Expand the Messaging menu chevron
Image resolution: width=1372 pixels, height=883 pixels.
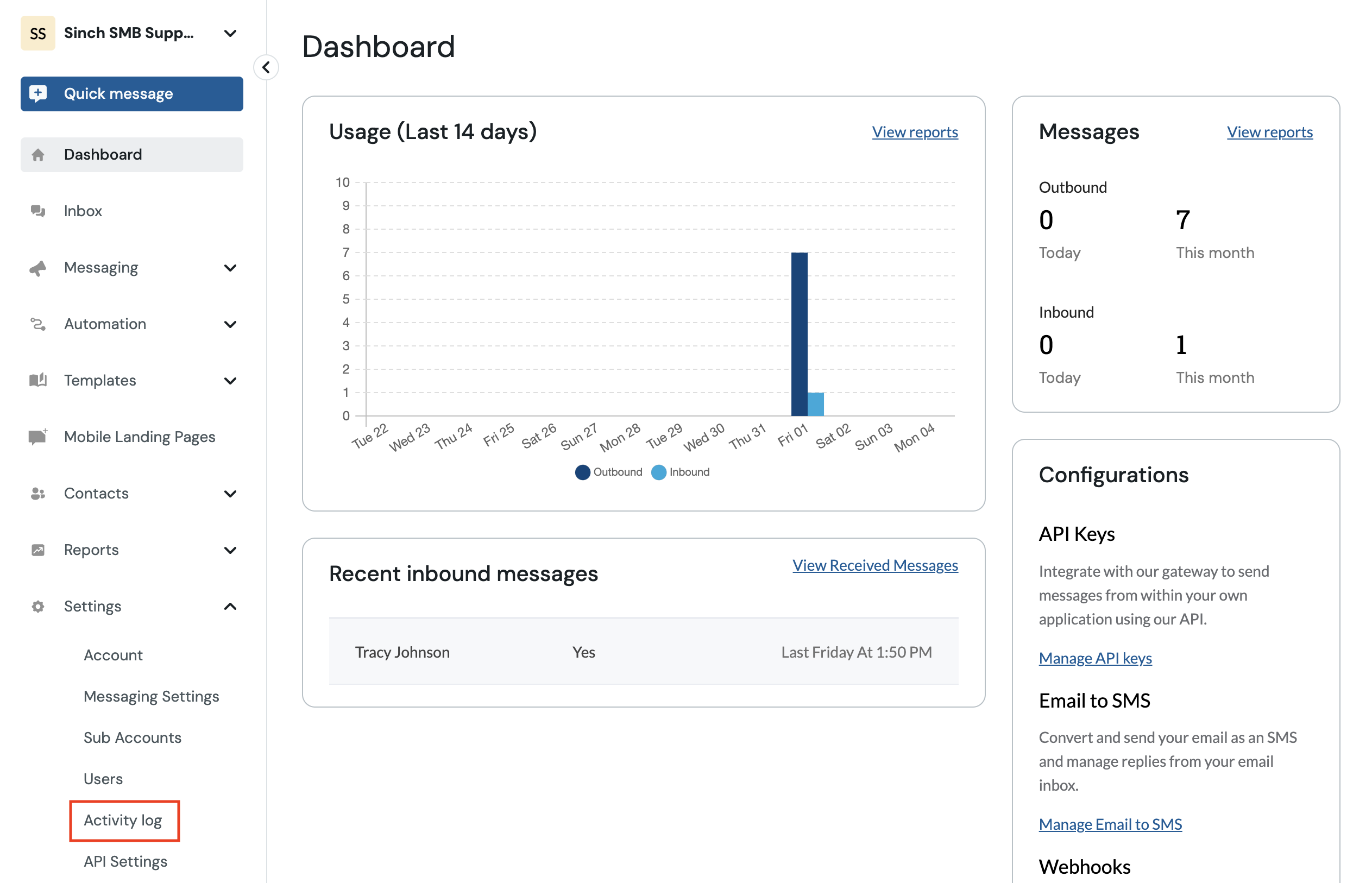pyautogui.click(x=230, y=268)
